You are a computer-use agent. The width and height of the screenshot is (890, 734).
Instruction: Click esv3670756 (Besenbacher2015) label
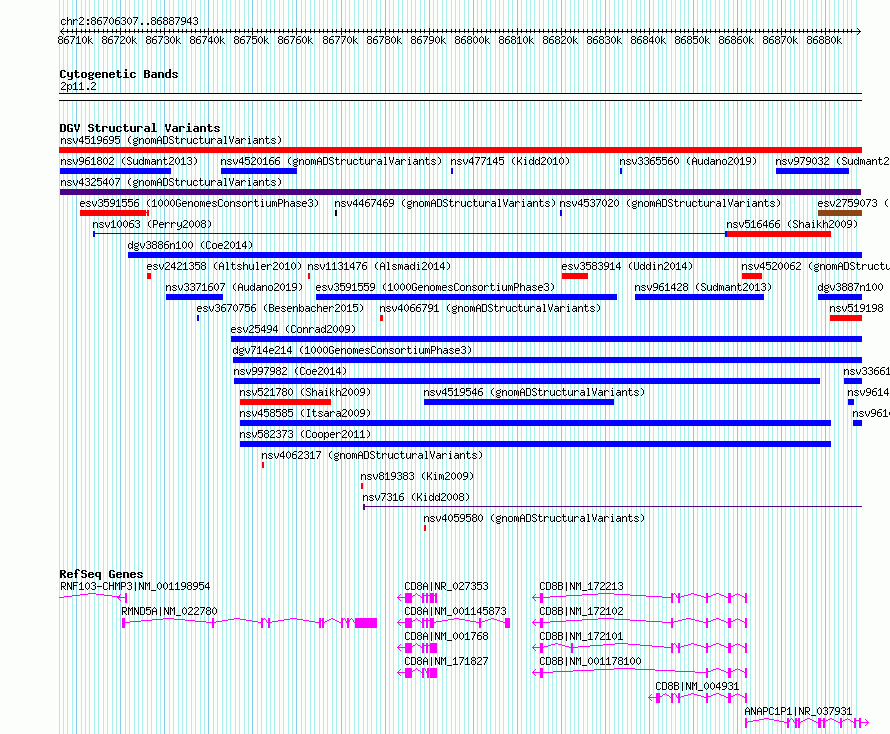[x=280, y=308]
